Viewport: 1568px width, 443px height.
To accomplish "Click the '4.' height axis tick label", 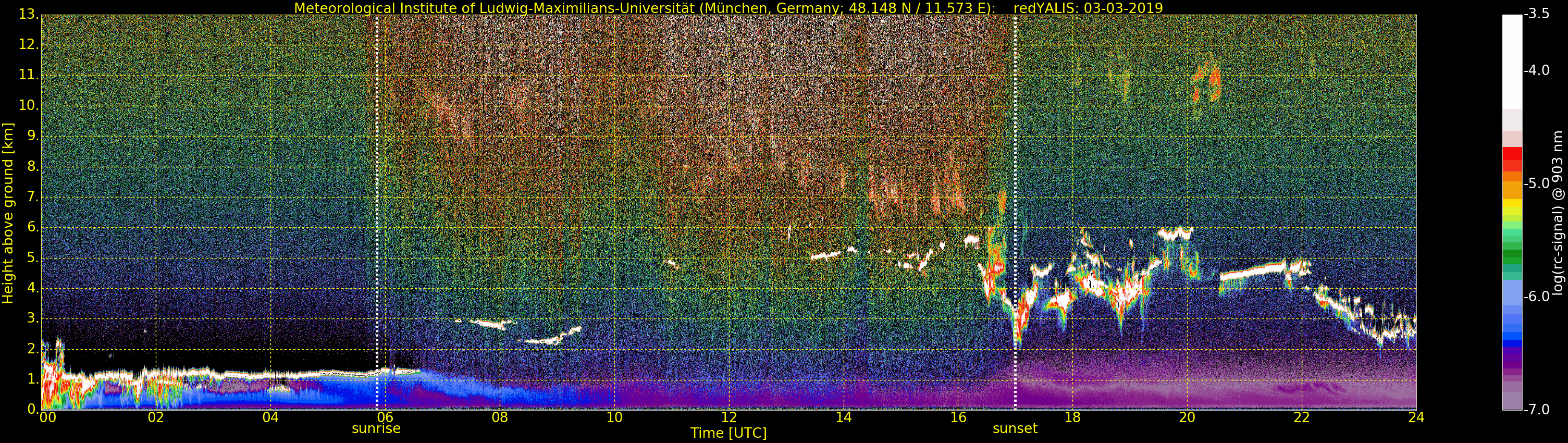I will (33, 288).
